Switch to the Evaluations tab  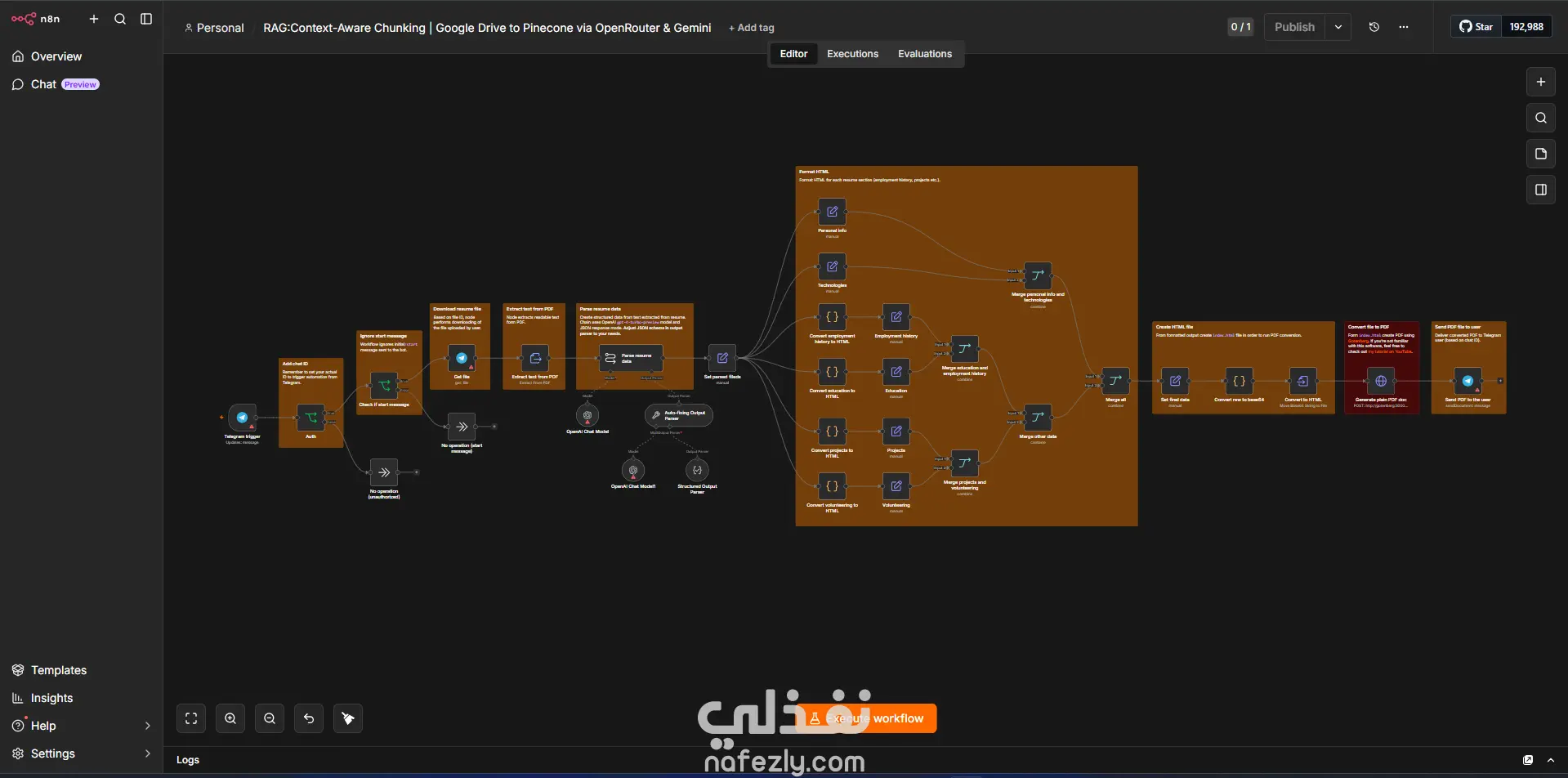(x=925, y=54)
